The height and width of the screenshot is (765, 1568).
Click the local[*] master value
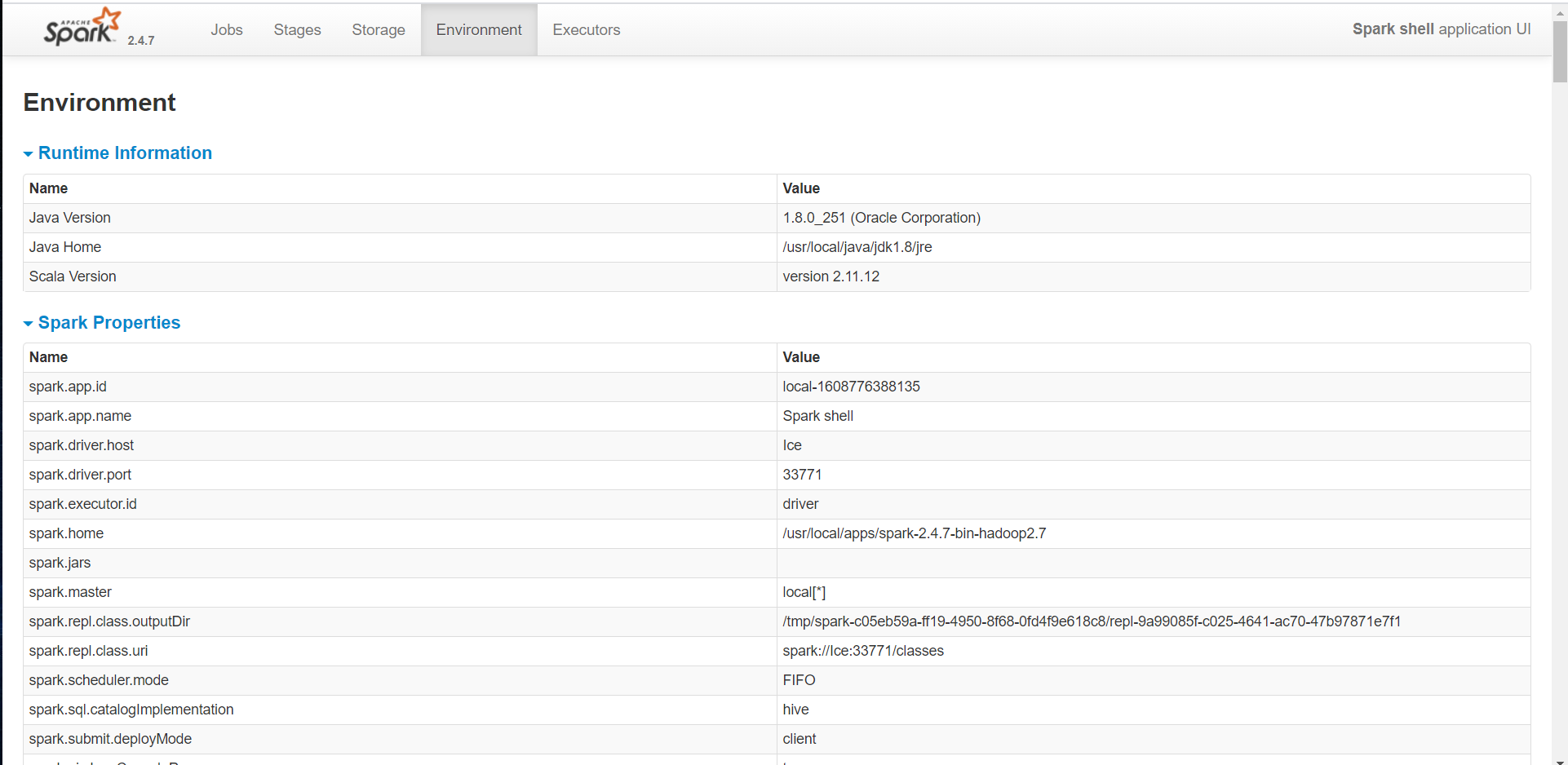tap(804, 592)
